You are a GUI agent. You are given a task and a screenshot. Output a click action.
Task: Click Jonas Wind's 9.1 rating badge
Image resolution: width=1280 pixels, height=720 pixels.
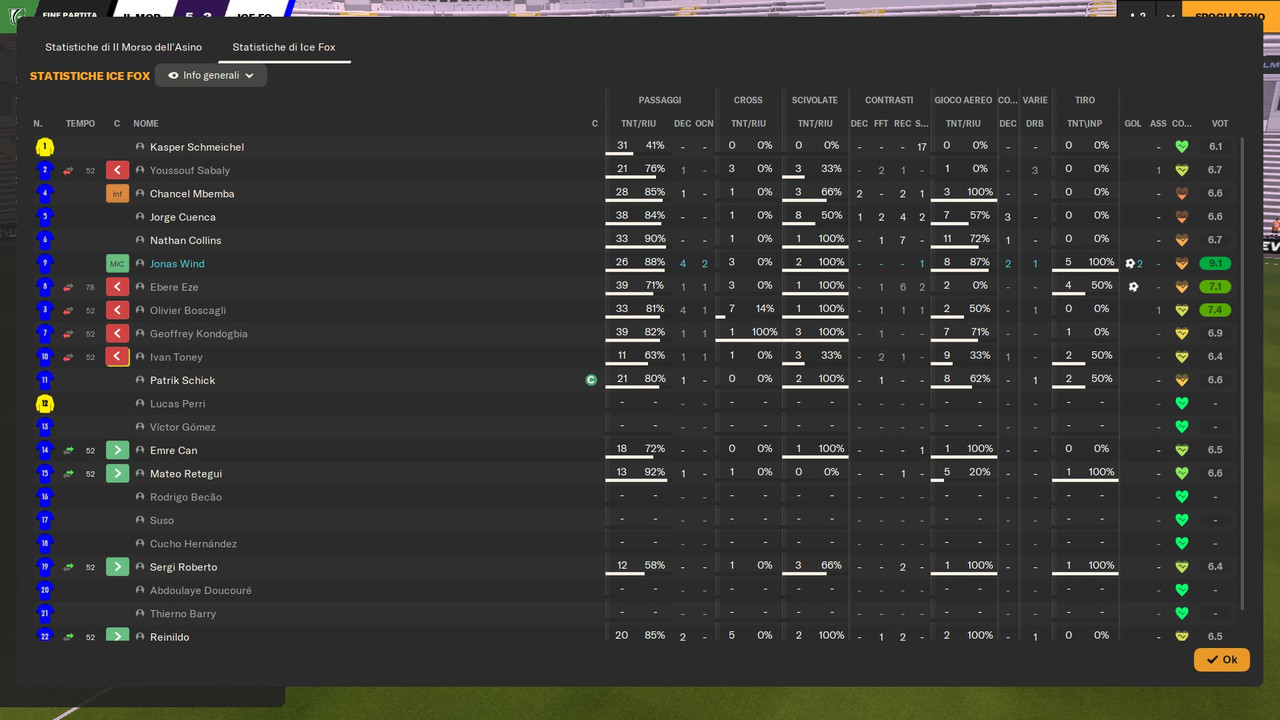tap(1215, 264)
